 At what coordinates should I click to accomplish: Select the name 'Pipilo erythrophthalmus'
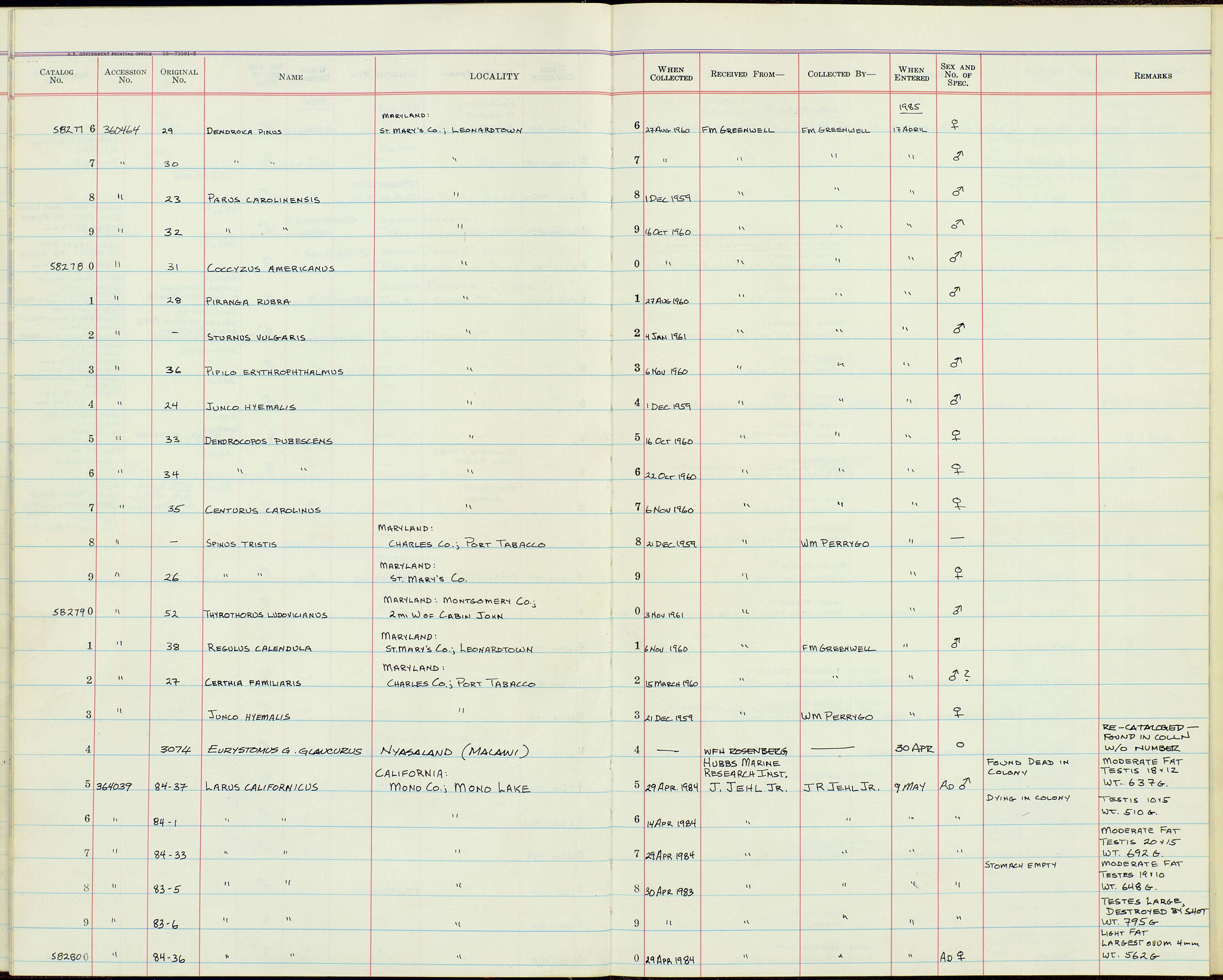(x=275, y=372)
